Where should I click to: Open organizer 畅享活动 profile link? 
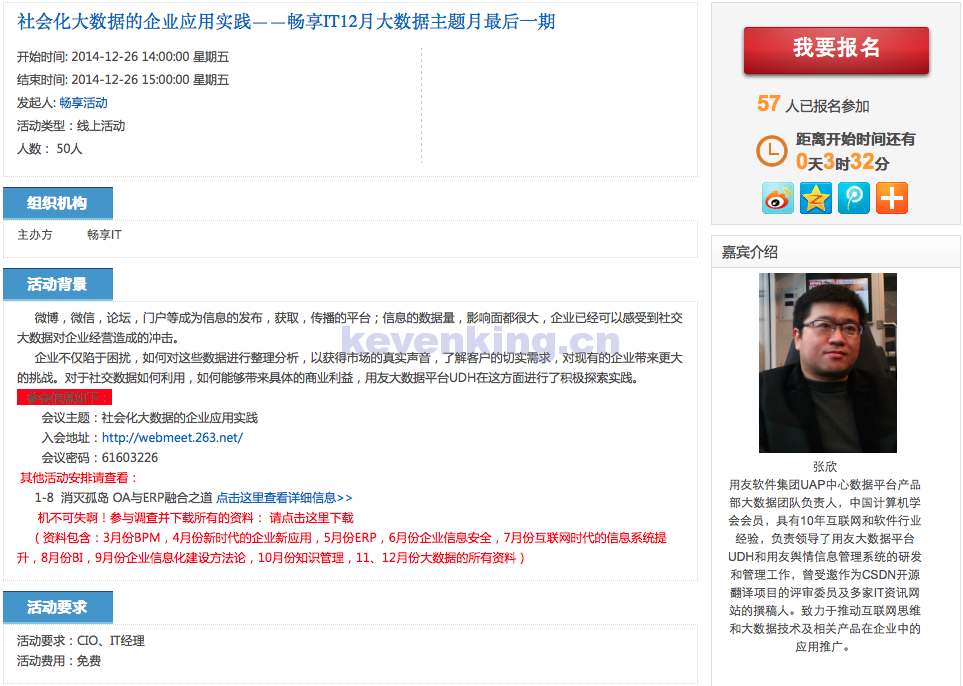pos(84,103)
